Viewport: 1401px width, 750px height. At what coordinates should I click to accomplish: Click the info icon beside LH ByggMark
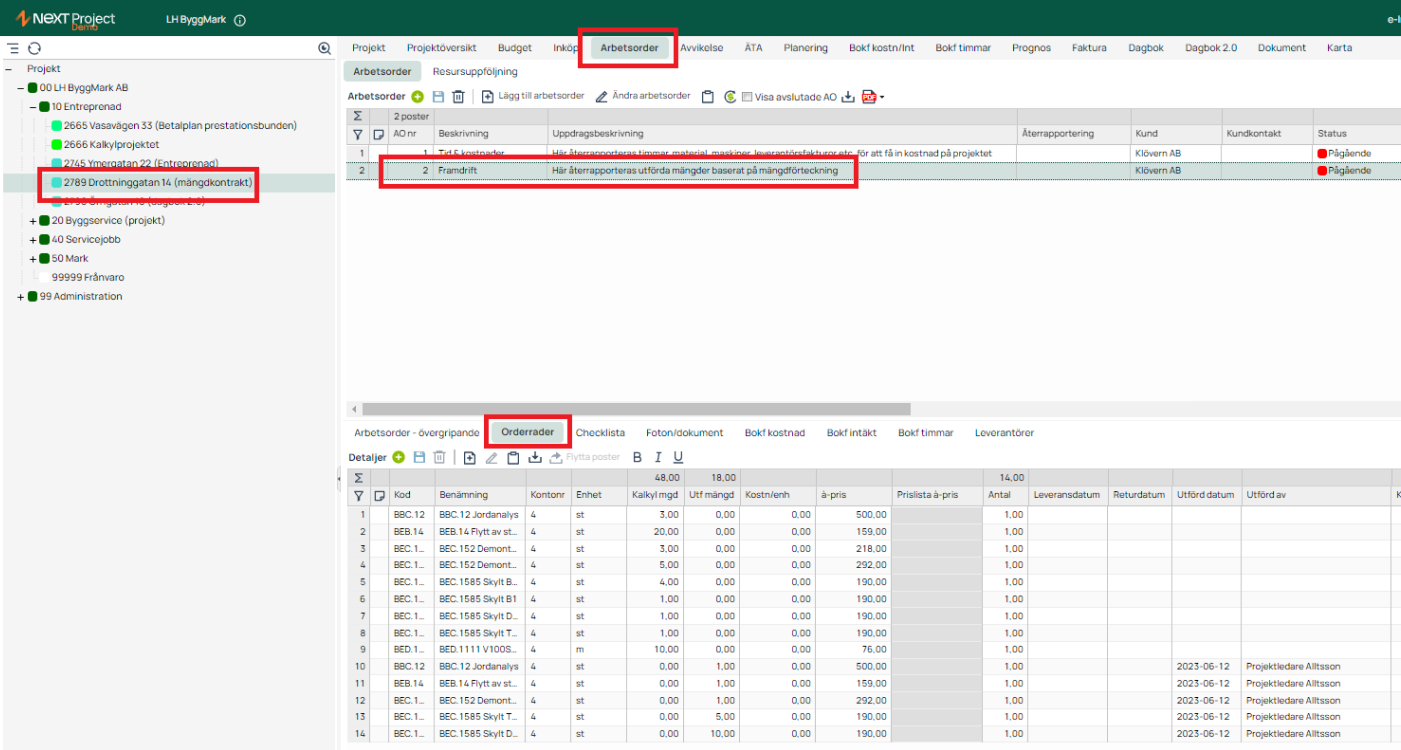(x=239, y=20)
